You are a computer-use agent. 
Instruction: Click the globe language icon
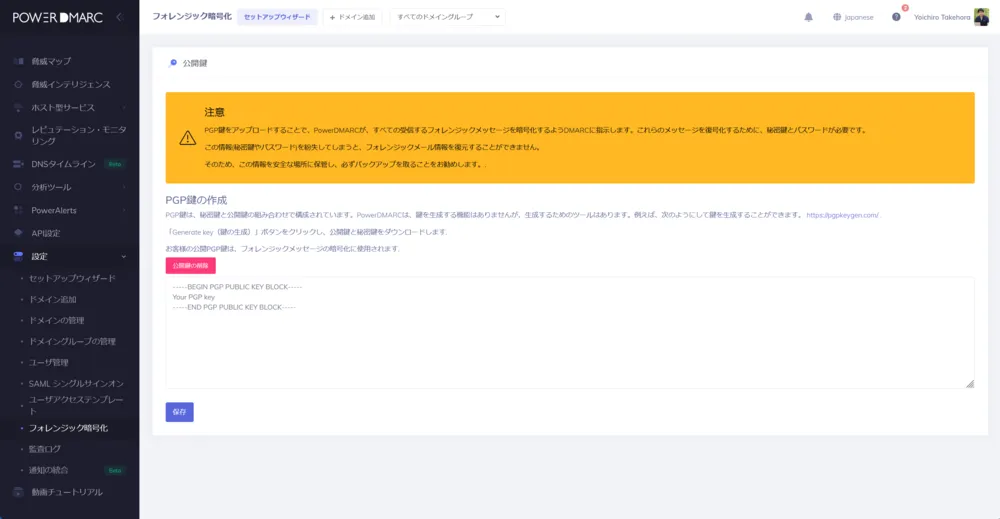point(837,17)
